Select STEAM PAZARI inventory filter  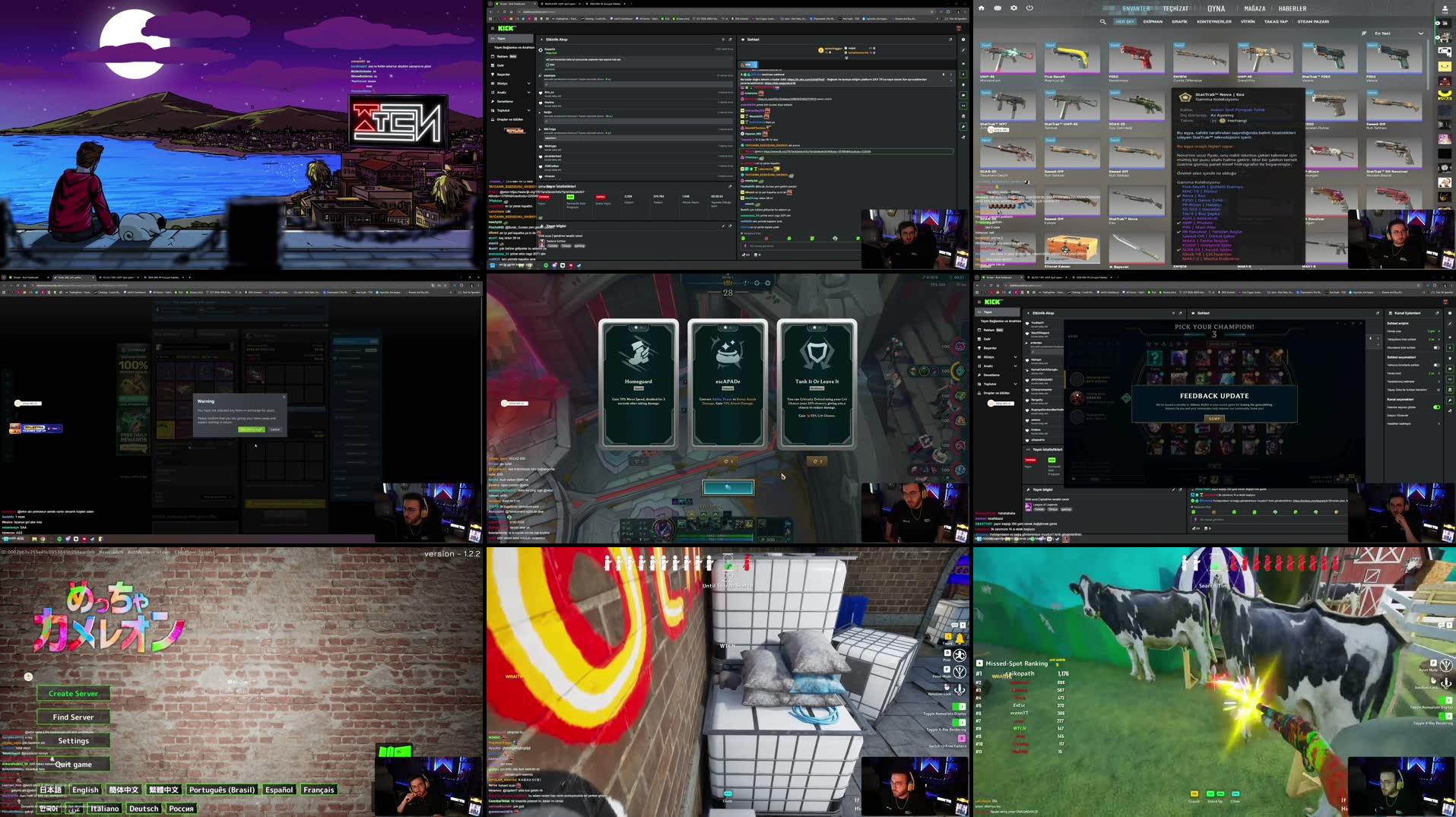(1313, 22)
